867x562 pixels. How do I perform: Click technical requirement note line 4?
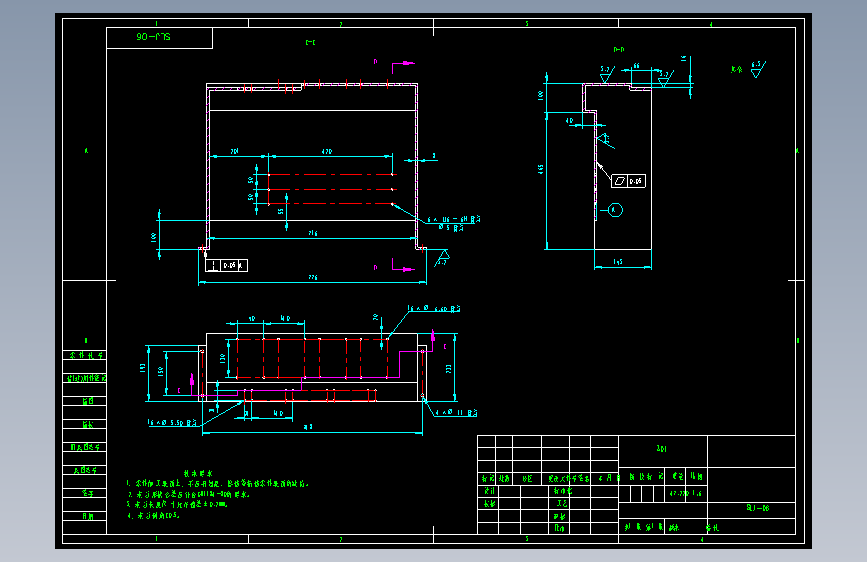click(154, 516)
